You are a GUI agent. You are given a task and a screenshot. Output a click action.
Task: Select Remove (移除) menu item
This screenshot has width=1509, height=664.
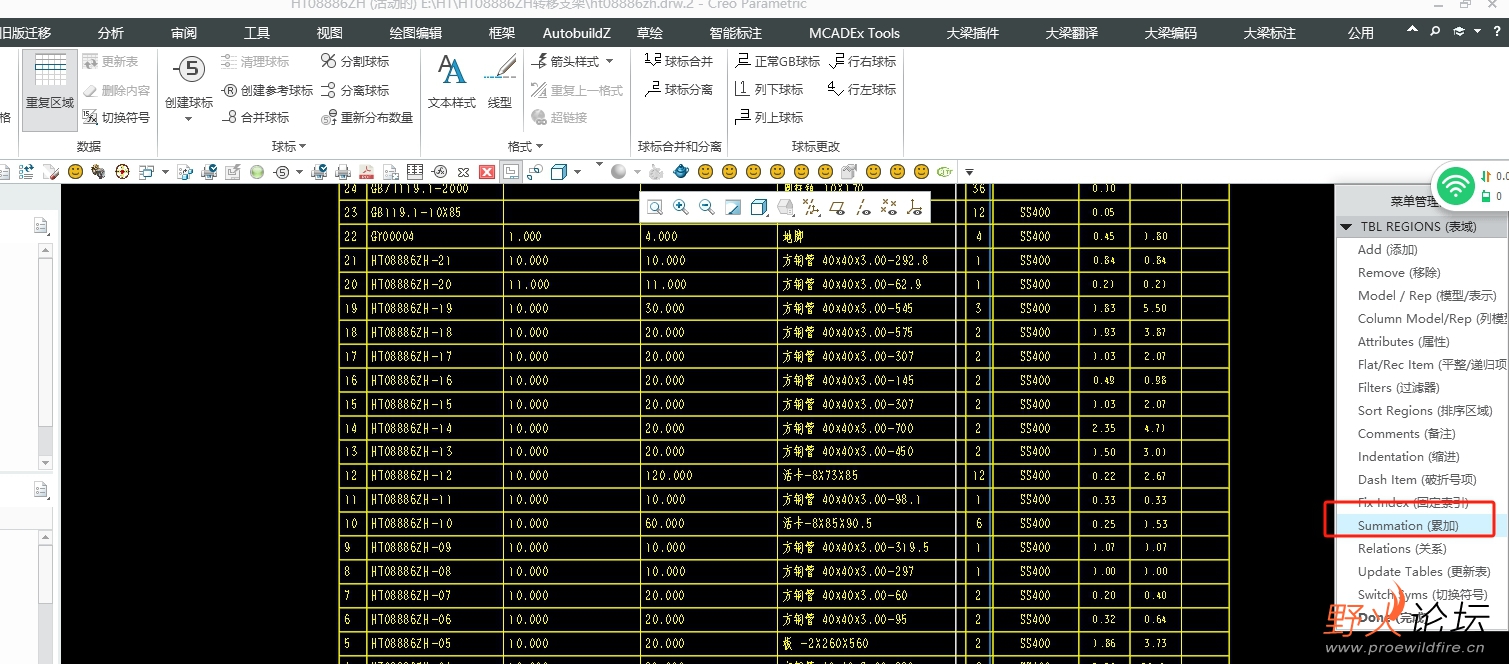tap(1399, 273)
